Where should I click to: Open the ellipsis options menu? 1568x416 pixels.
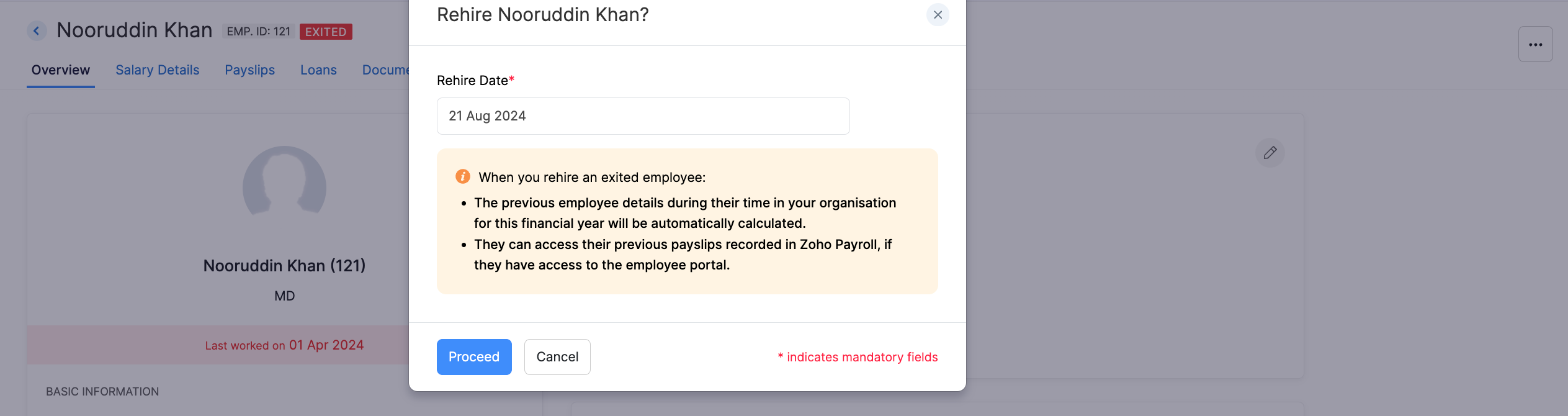(x=1536, y=43)
